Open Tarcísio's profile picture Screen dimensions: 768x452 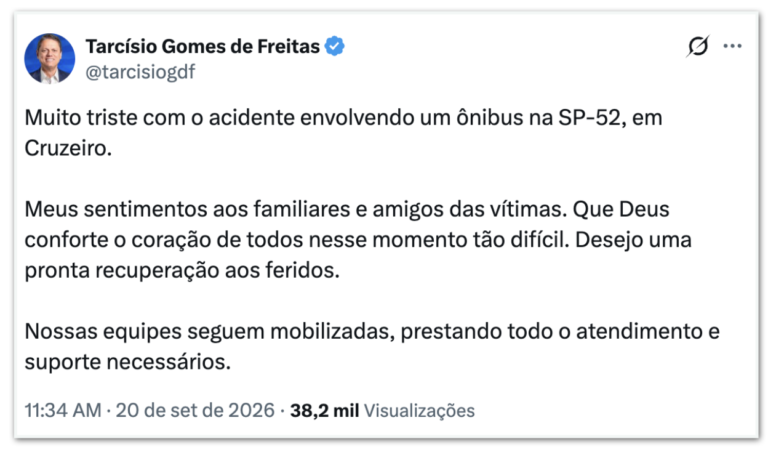coord(50,58)
